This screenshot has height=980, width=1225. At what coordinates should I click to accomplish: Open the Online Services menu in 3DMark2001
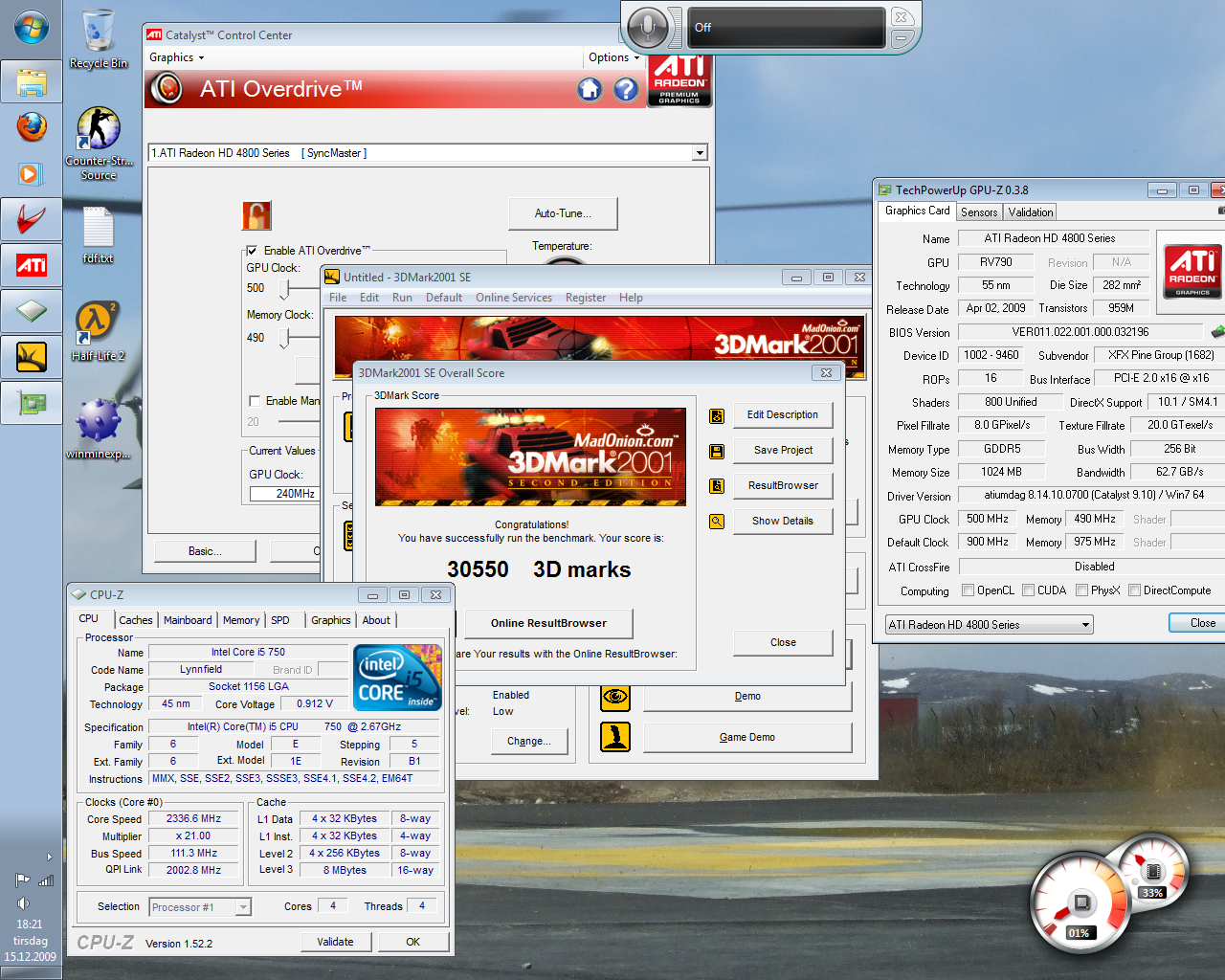coord(514,298)
